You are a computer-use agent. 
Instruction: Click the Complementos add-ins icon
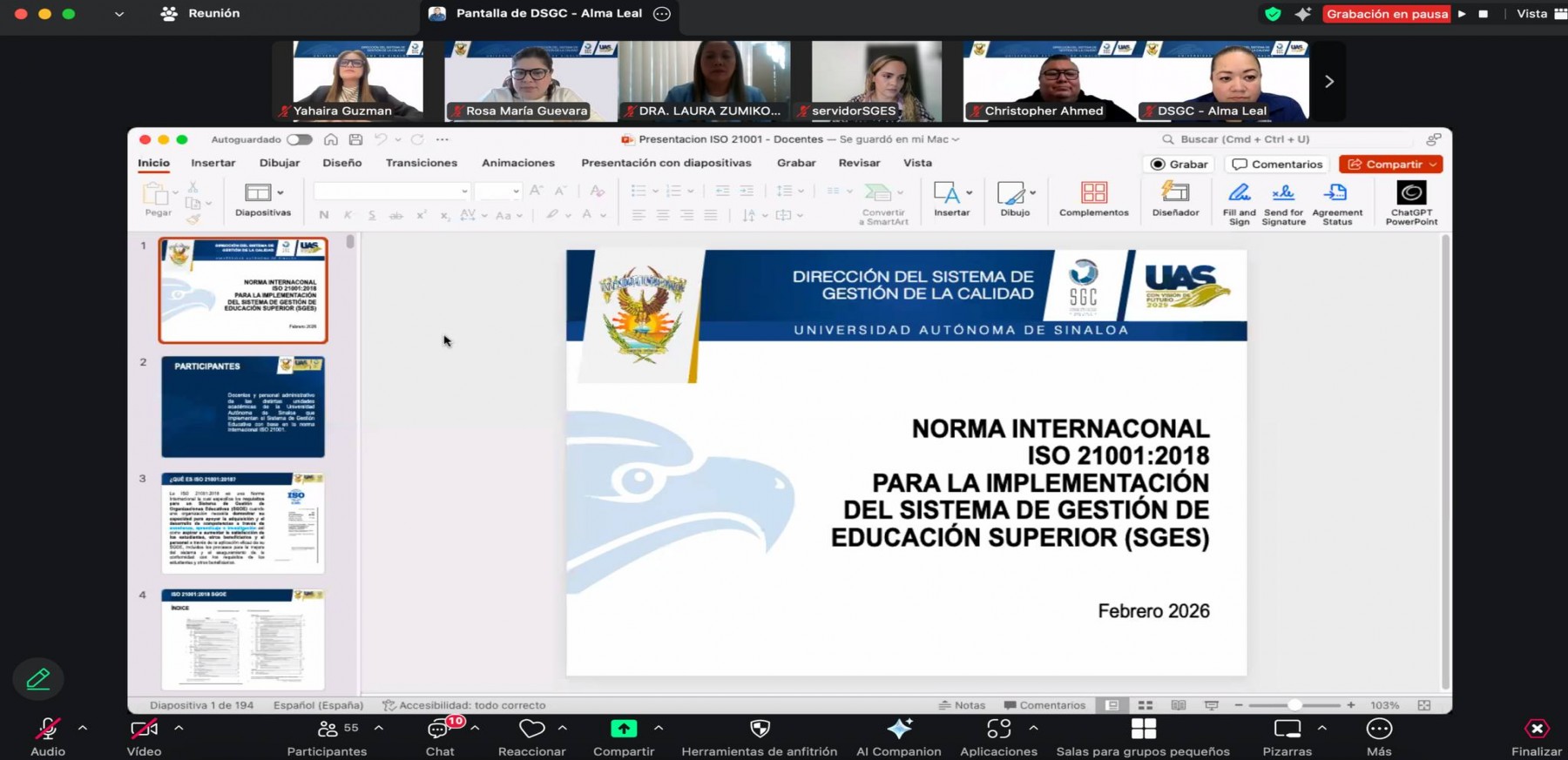coord(1093,198)
